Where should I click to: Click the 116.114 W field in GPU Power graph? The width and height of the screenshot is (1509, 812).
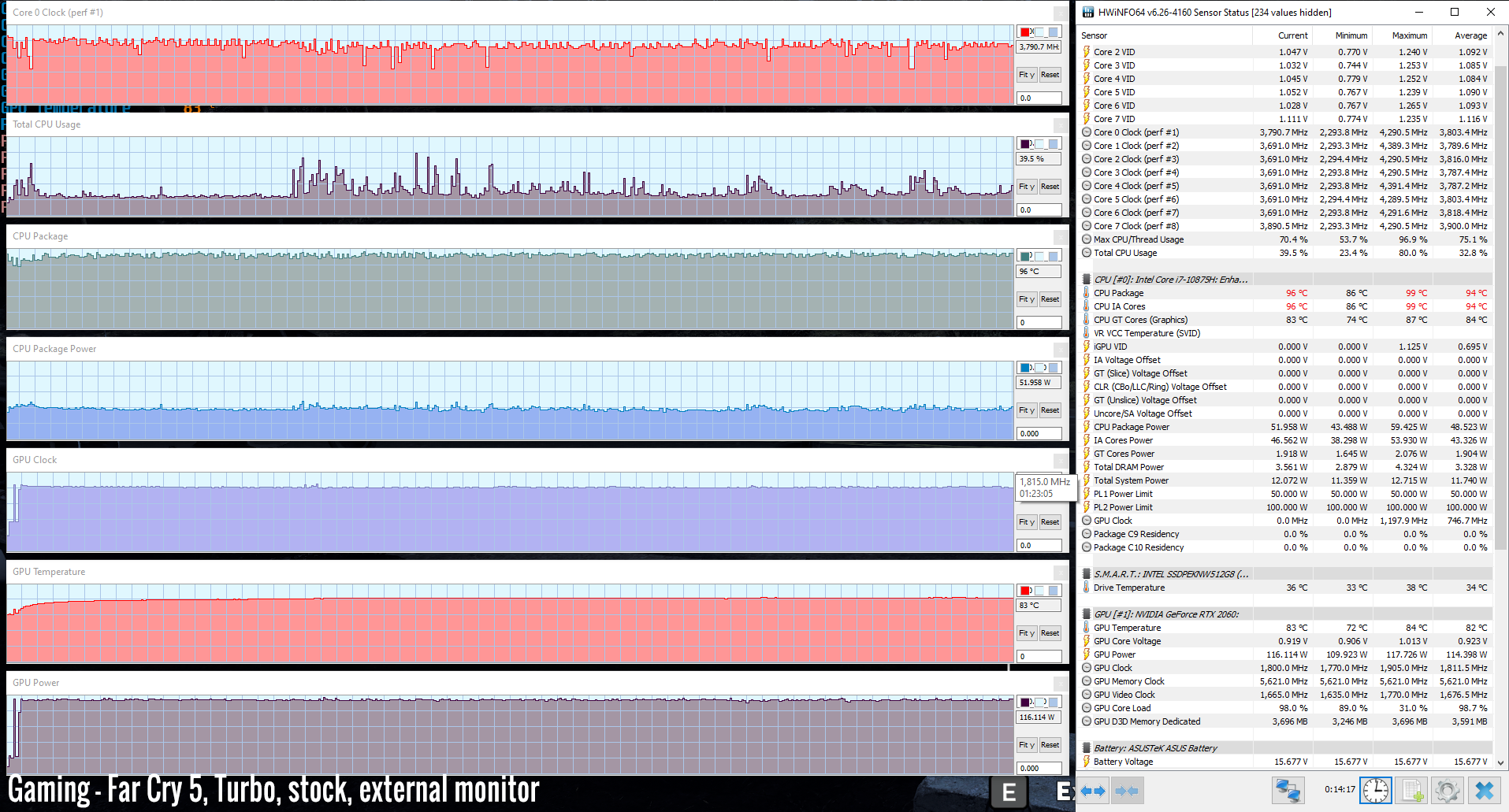click(x=1039, y=717)
